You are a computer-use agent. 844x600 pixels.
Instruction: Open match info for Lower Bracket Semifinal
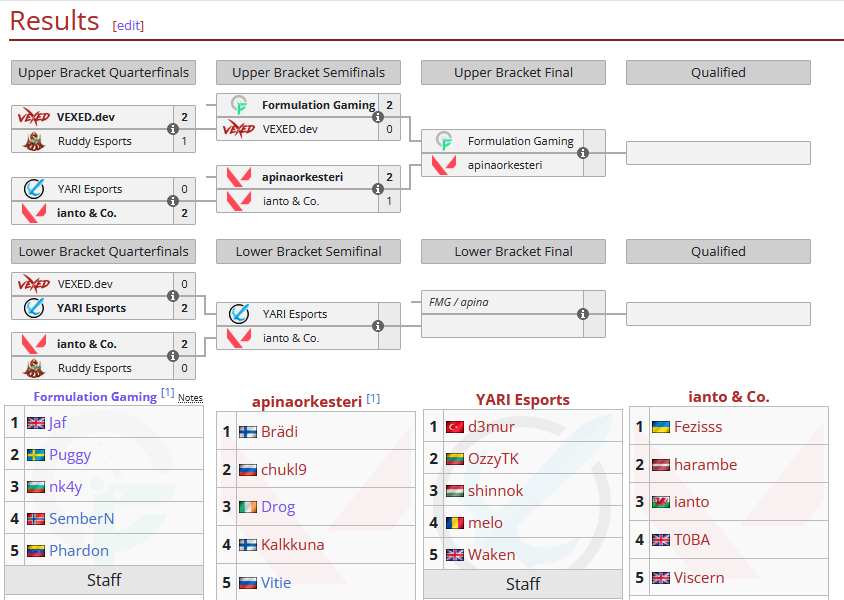pyautogui.click(x=378, y=326)
